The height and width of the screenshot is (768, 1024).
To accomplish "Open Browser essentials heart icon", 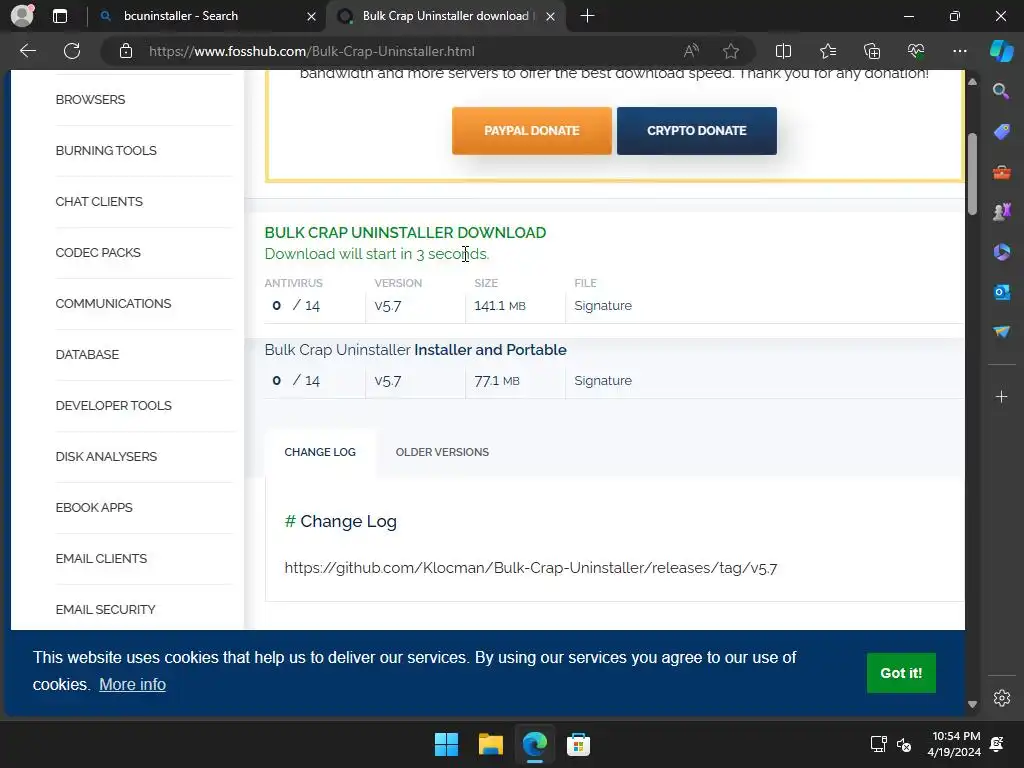I will click(x=916, y=51).
